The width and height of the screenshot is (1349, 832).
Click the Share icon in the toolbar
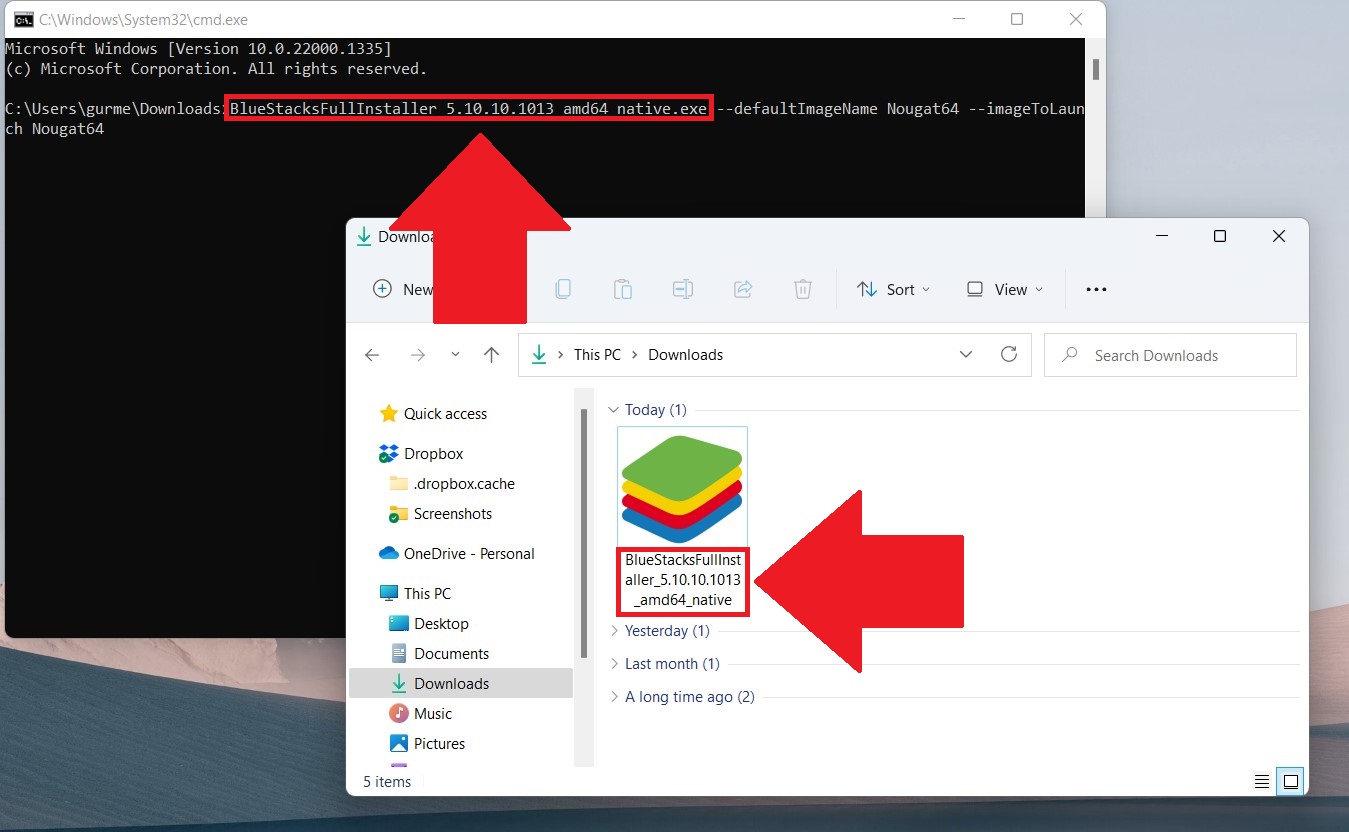(x=743, y=289)
